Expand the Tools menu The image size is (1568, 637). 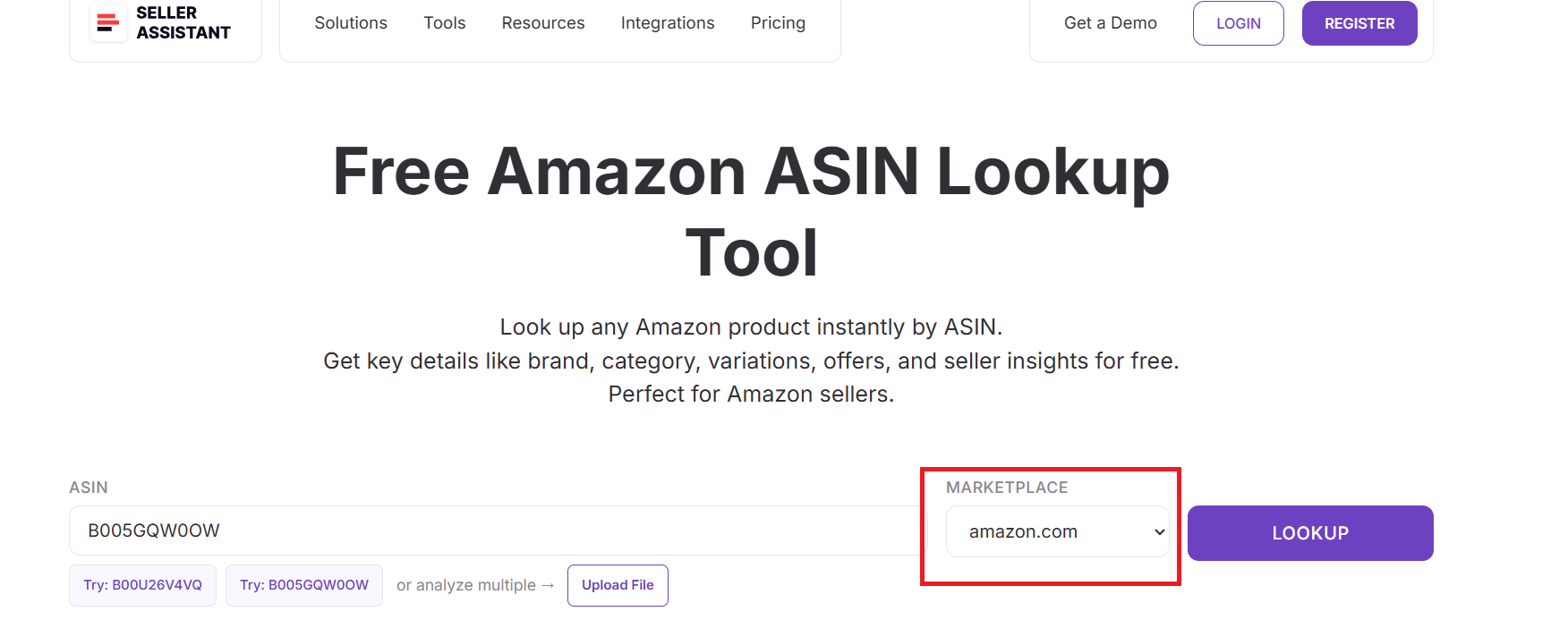(x=444, y=23)
